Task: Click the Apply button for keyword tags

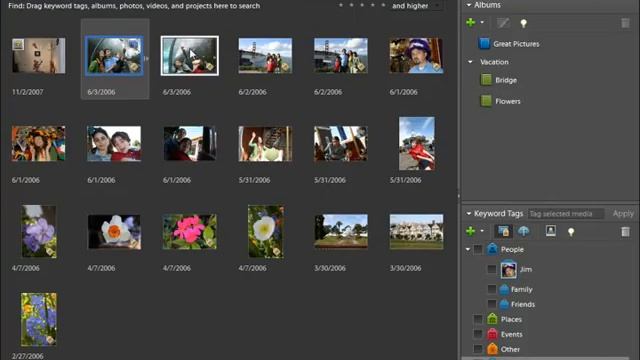Action: coord(623,213)
